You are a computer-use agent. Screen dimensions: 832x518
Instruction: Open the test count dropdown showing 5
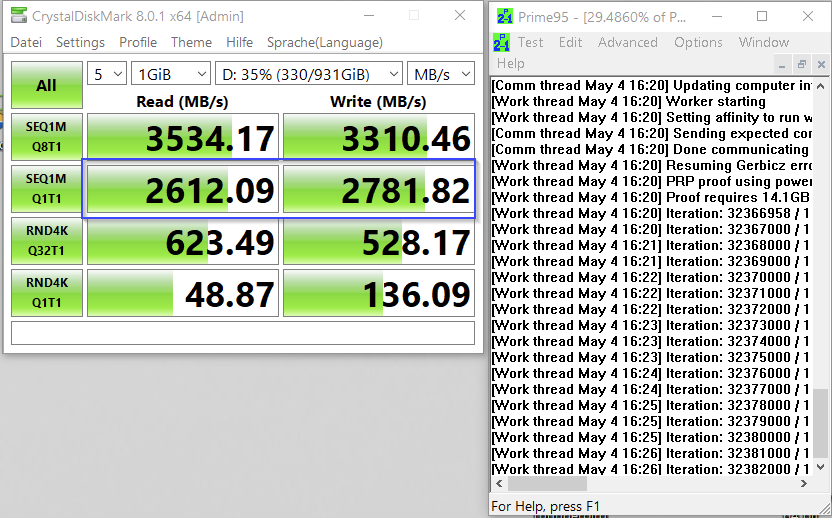[107, 74]
